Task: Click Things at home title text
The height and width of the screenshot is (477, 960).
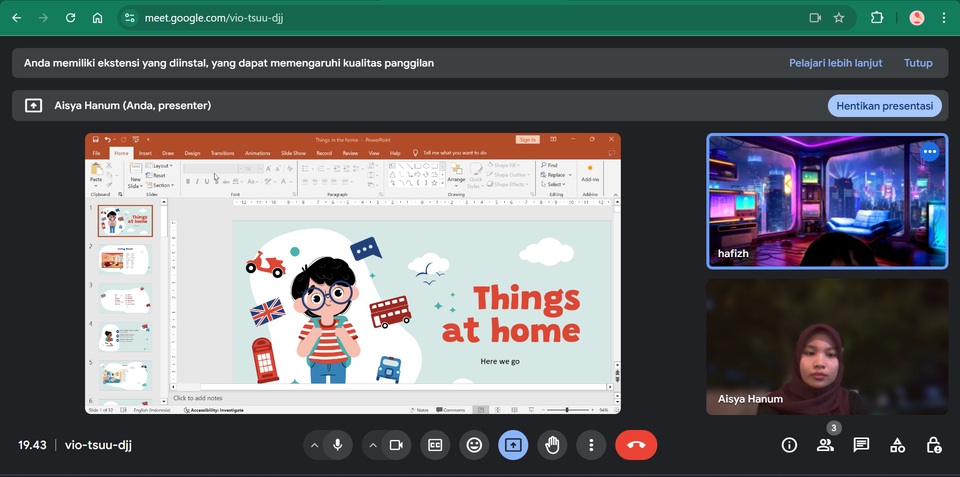Action: coord(511,314)
